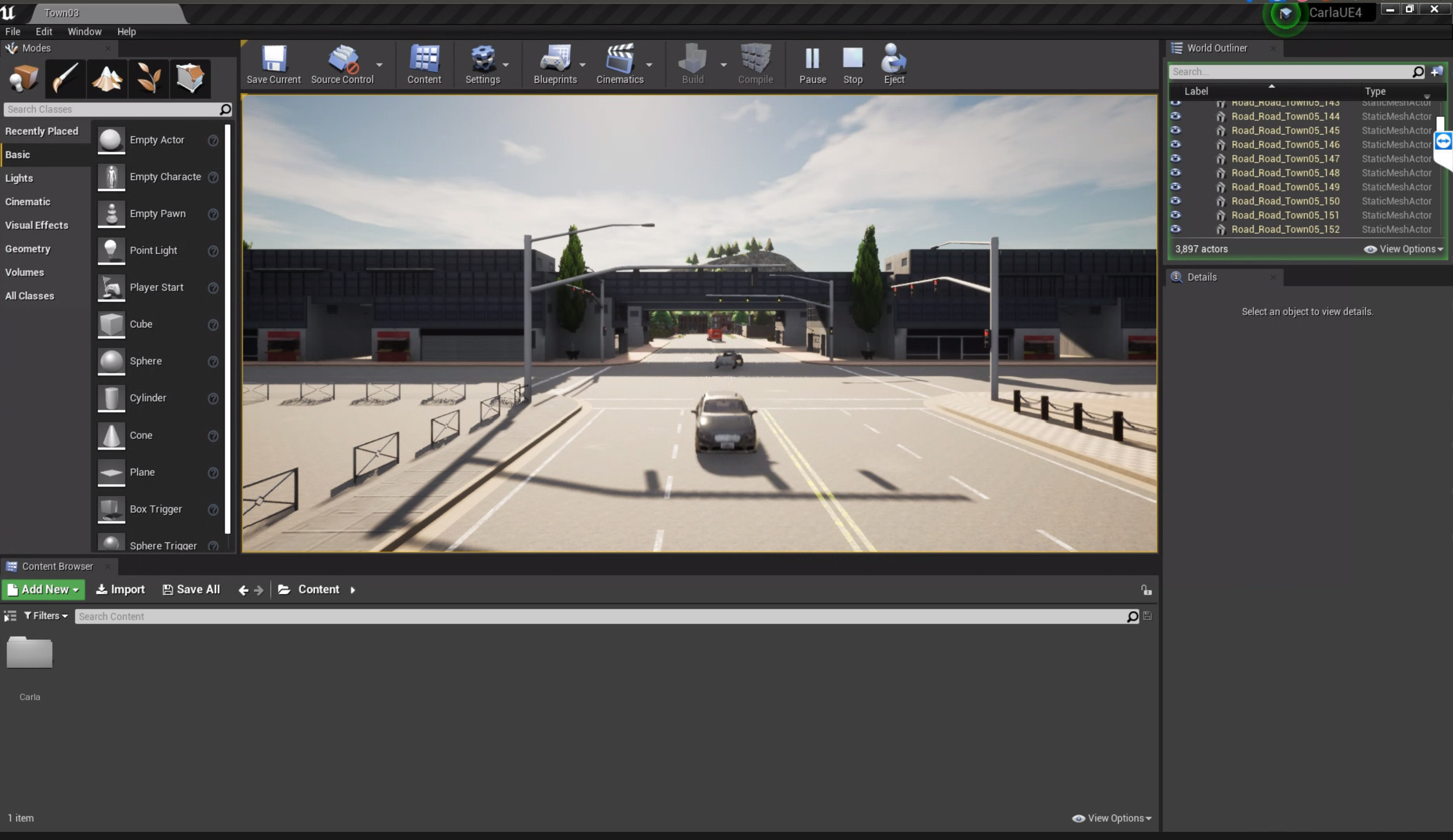Pause the running simulation
This screenshot has width=1453, height=840.
[x=812, y=64]
